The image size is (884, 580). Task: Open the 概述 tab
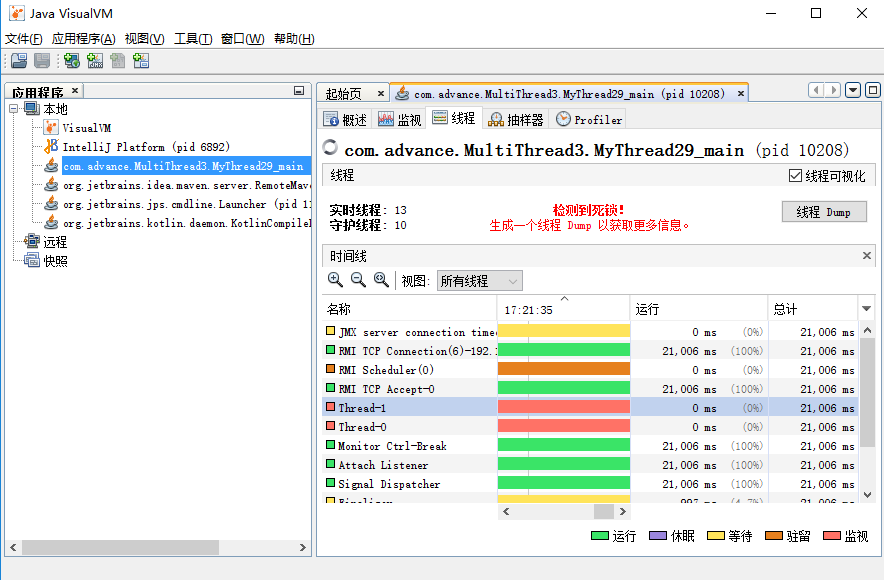pyautogui.click(x=345, y=119)
